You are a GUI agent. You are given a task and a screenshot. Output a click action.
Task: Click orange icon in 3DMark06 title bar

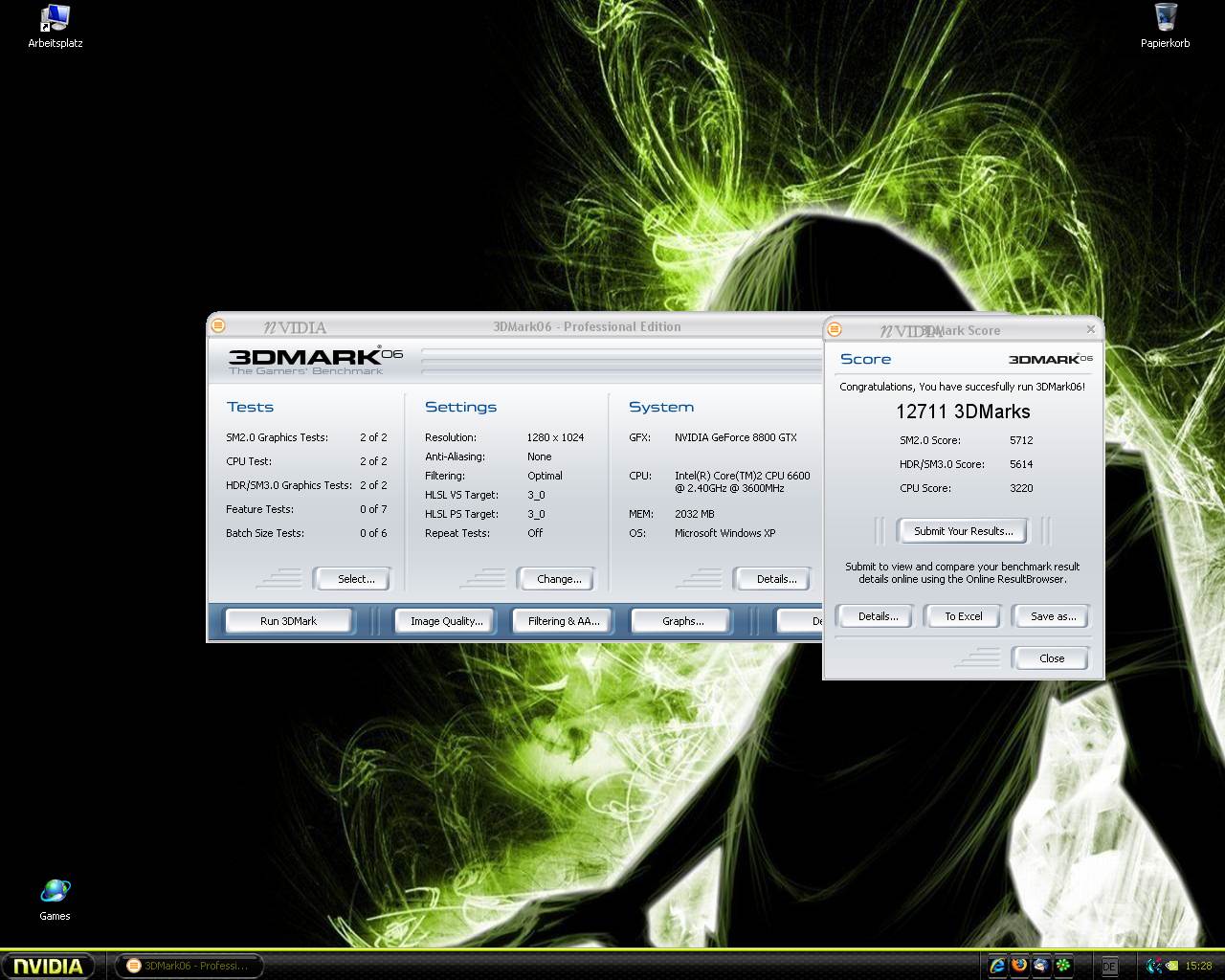[218, 325]
